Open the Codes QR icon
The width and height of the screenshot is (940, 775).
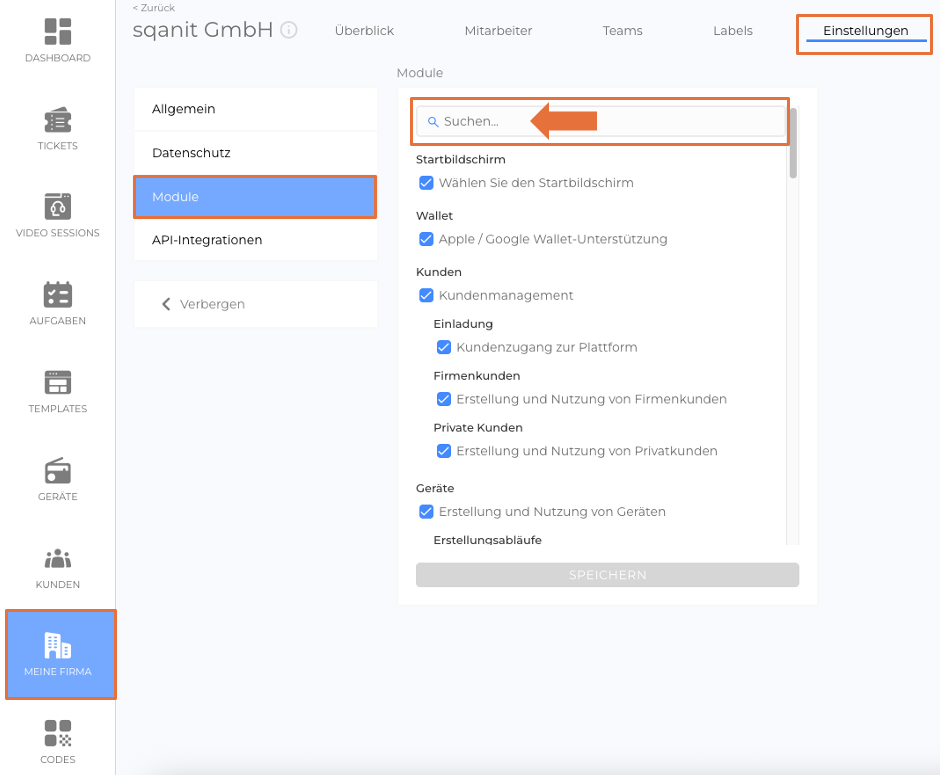pos(58,733)
